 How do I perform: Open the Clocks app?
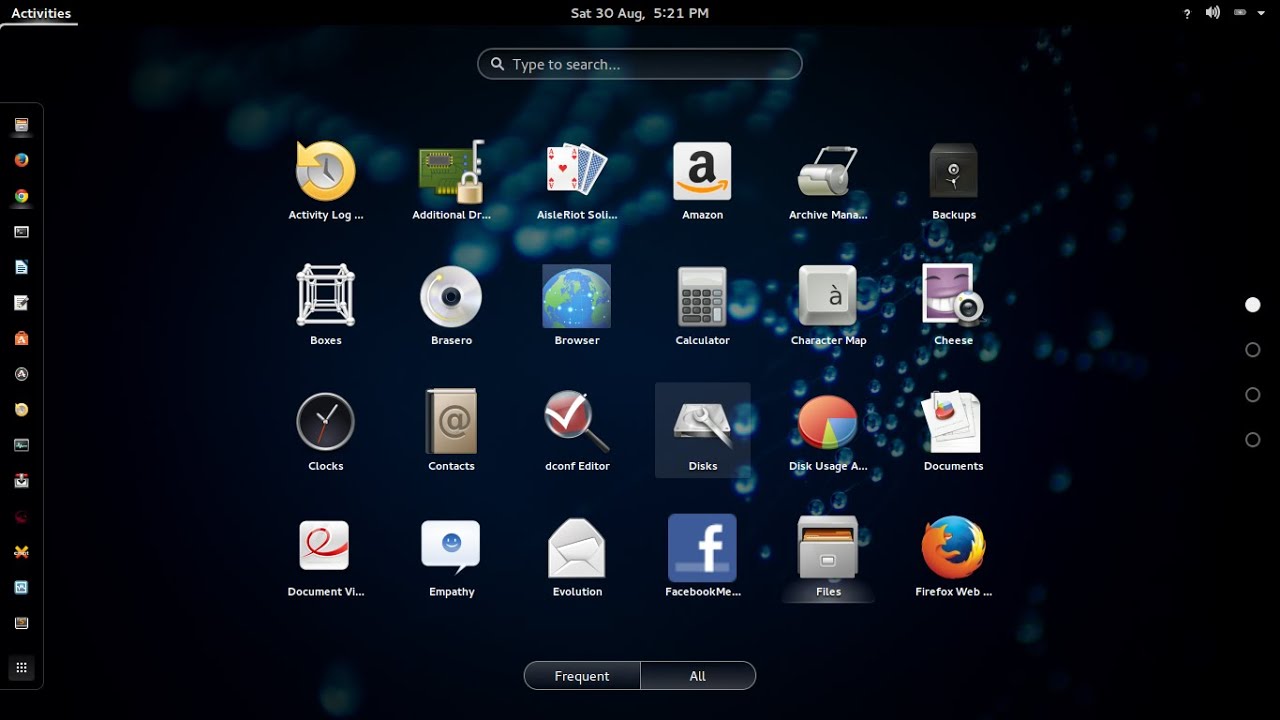(x=326, y=432)
